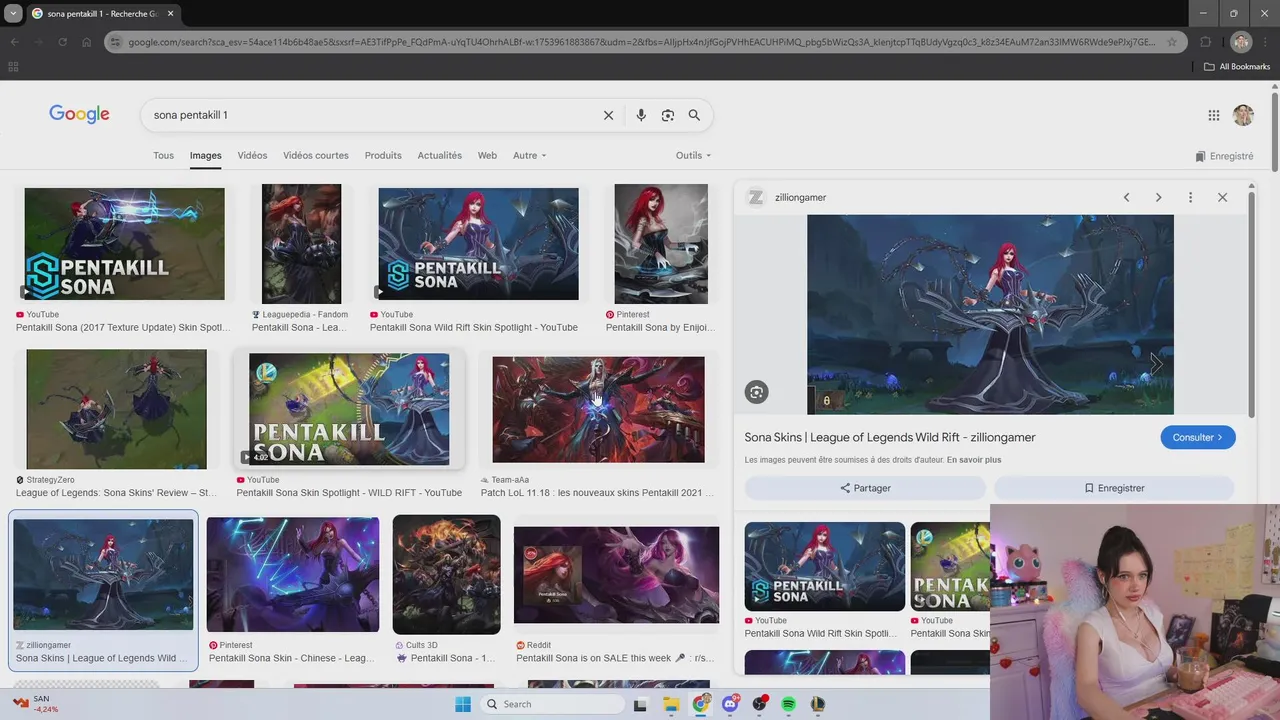Bookmark this page with star icon
The width and height of the screenshot is (1280, 720).
tap(1174, 42)
